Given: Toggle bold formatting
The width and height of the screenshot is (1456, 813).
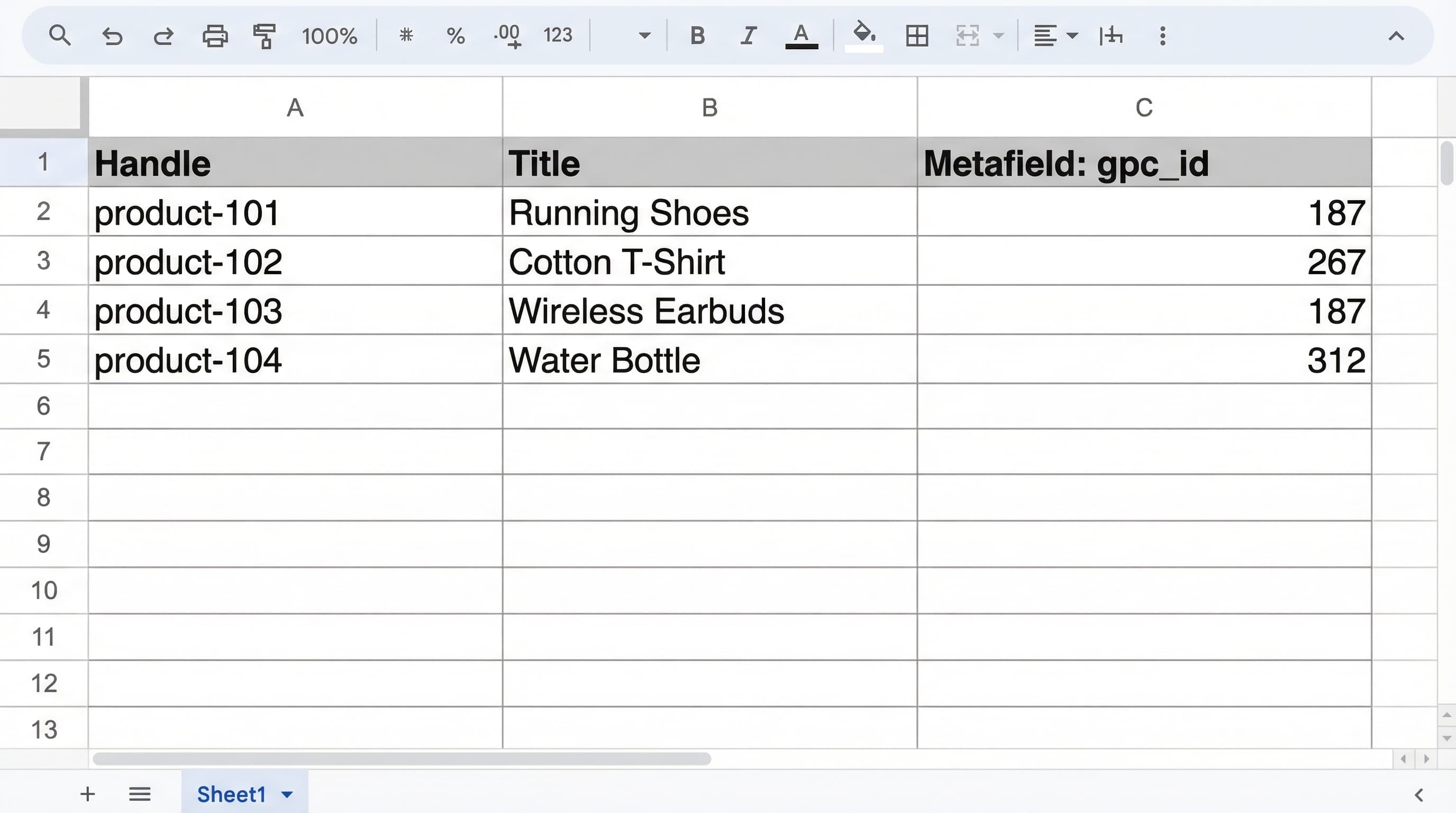Looking at the screenshot, I should tap(697, 36).
